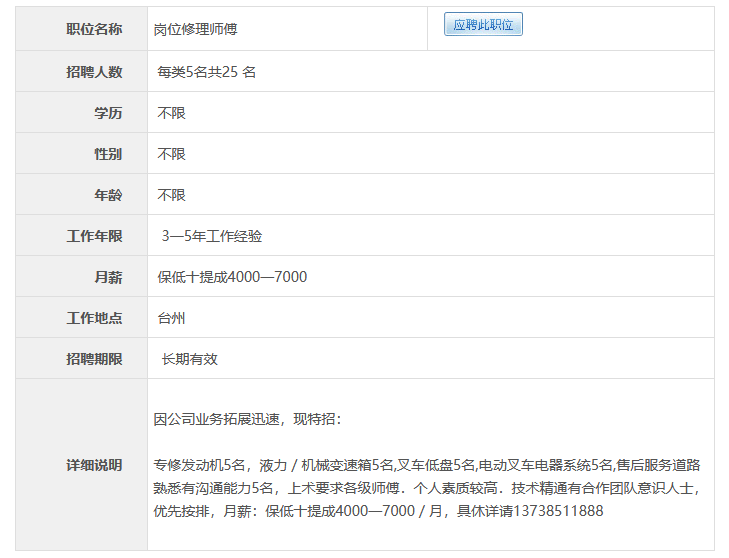The image size is (729, 558).
Task: Click the 学历 row label
Action: pyautogui.click(x=108, y=113)
